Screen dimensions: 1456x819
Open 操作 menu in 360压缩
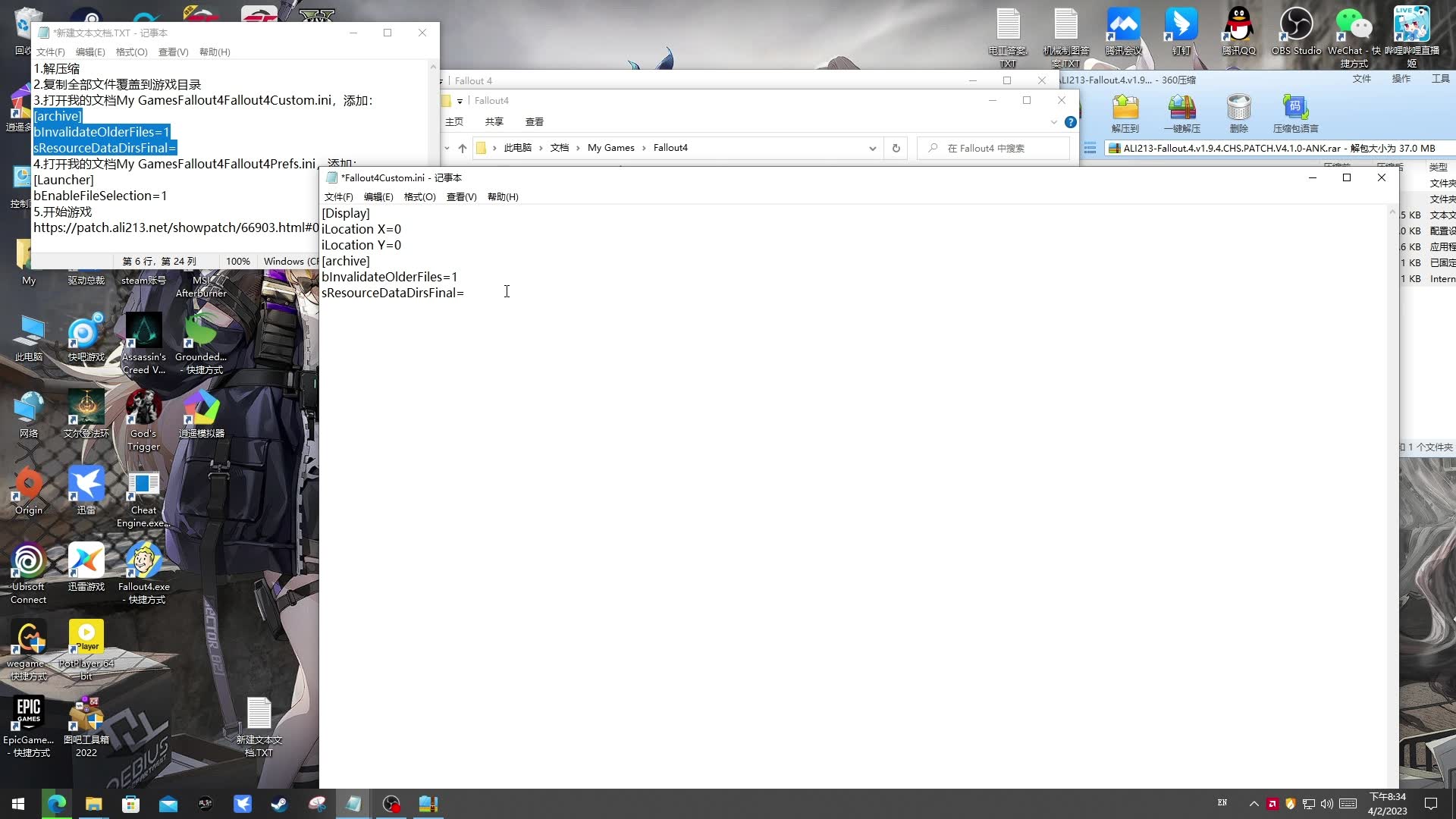(1401, 79)
